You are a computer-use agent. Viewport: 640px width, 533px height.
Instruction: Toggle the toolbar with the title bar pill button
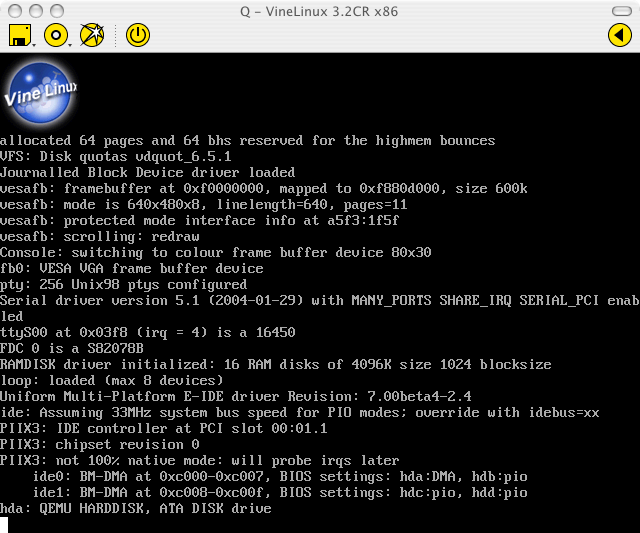point(622,11)
